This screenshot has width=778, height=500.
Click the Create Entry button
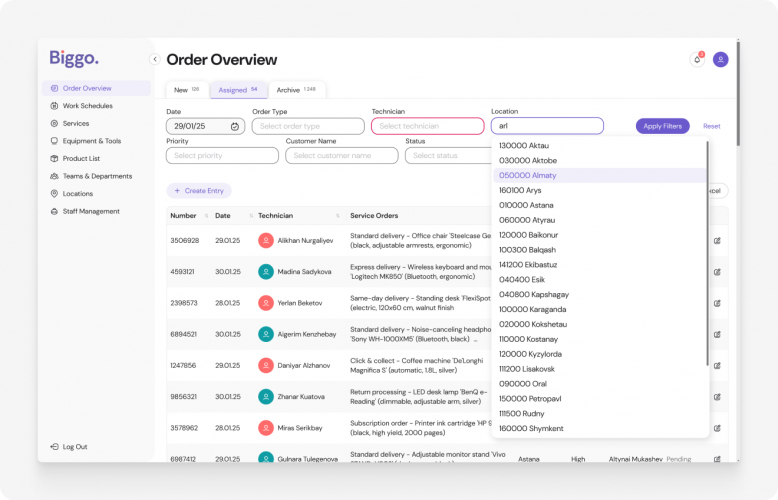coord(199,190)
